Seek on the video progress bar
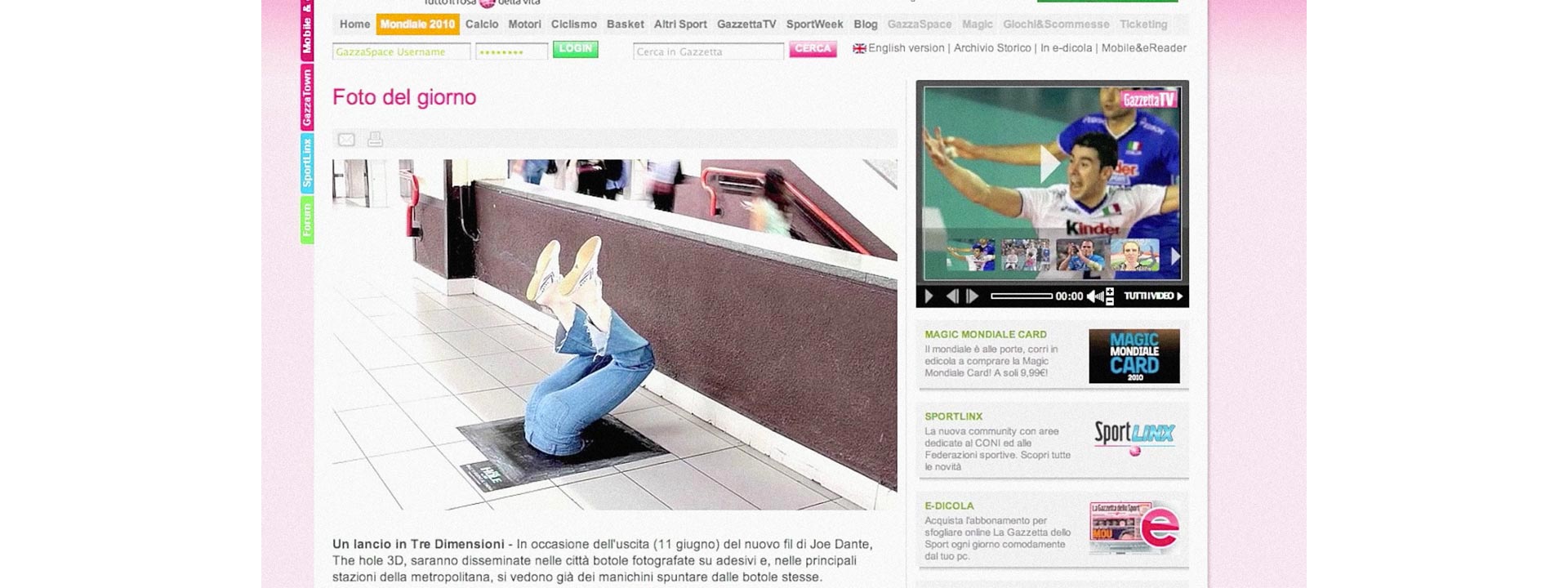 [x=1022, y=296]
